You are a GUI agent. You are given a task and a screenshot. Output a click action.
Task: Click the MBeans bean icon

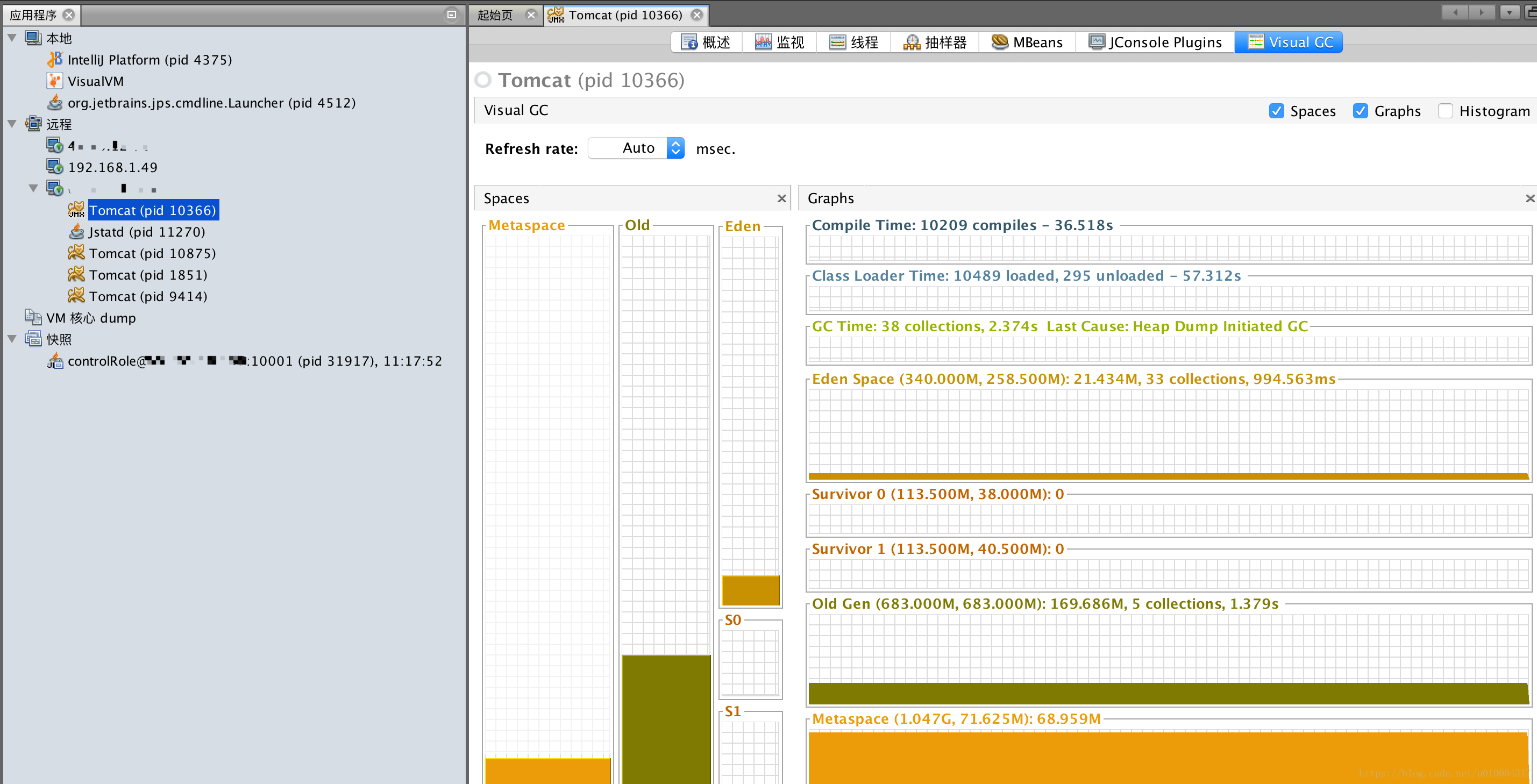click(999, 42)
